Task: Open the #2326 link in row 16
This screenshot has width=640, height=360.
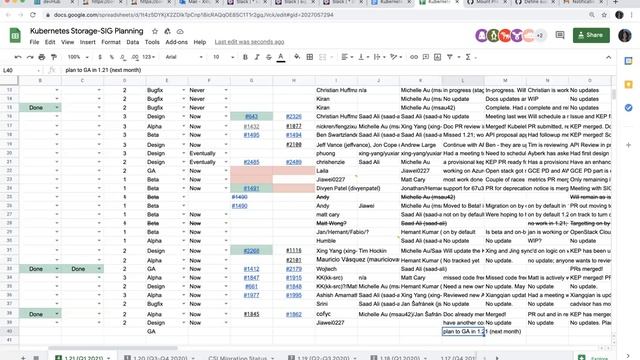Action: 293,117
